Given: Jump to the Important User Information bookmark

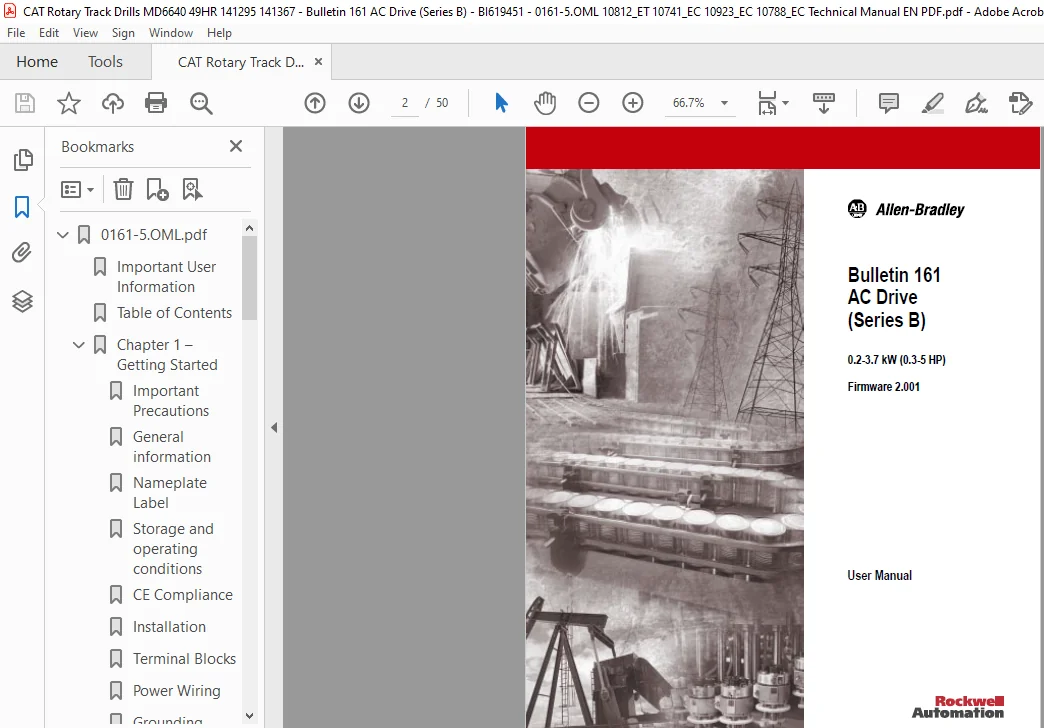Looking at the screenshot, I should pyautogui.click(x=166, y=276).
